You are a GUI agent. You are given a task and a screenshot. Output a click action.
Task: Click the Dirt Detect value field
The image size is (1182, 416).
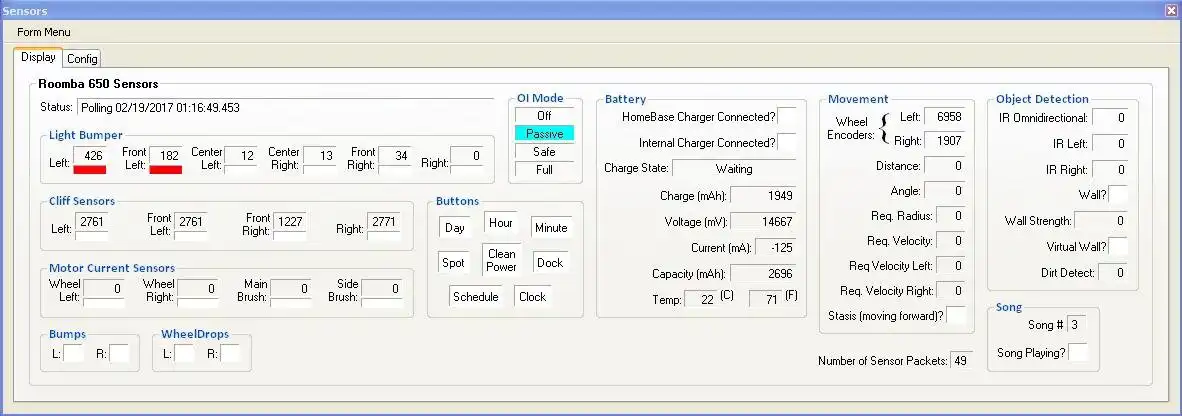click(x=1113, y=273)
